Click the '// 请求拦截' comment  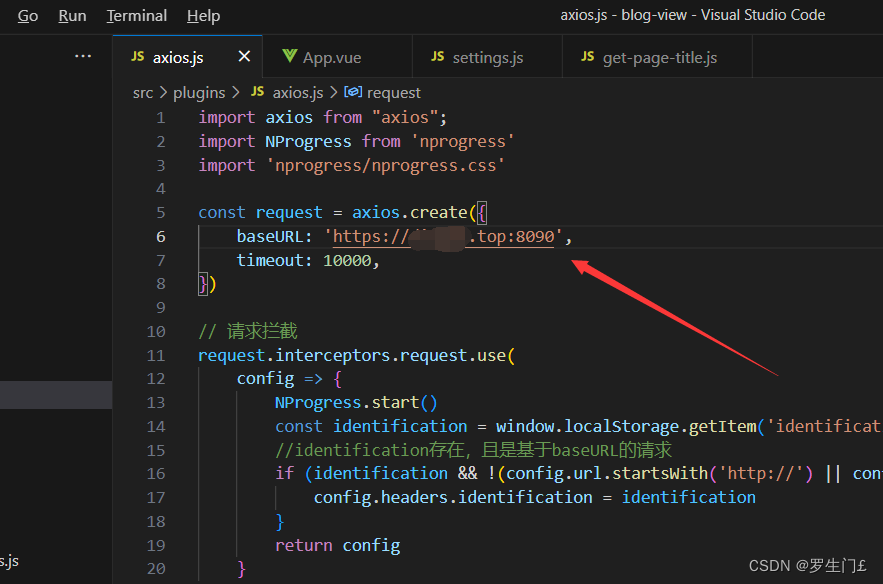click(248, 331)
